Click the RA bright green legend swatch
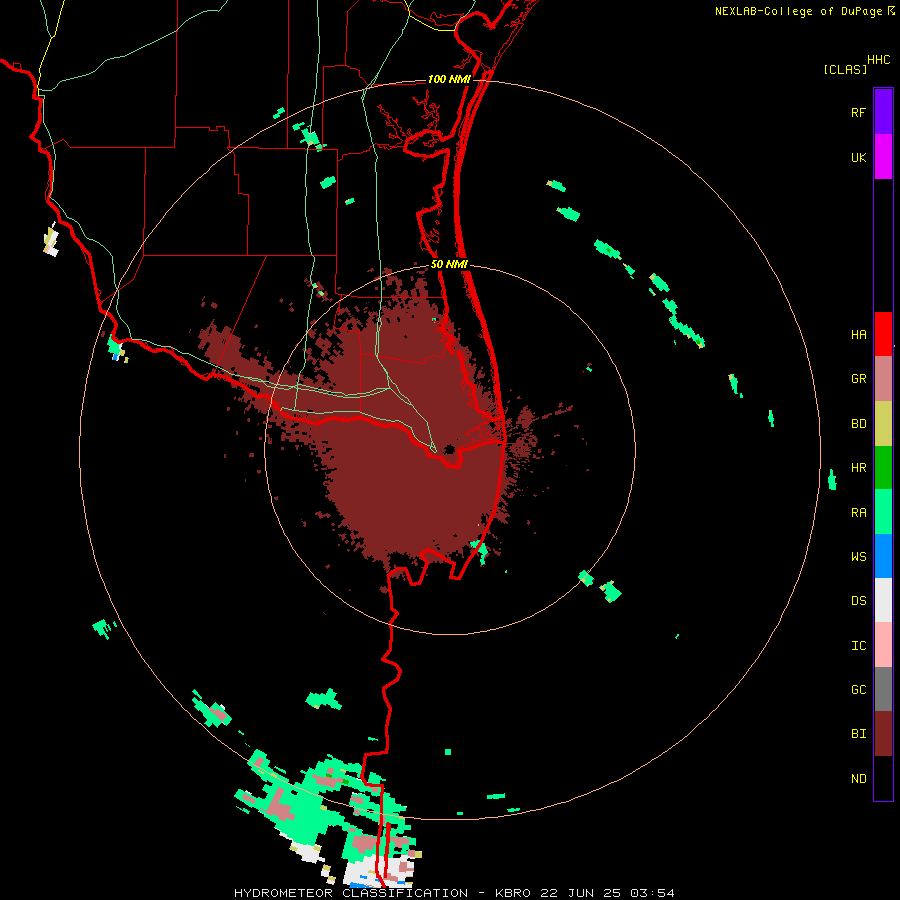 pyautogui.click(x=883, y=512)
